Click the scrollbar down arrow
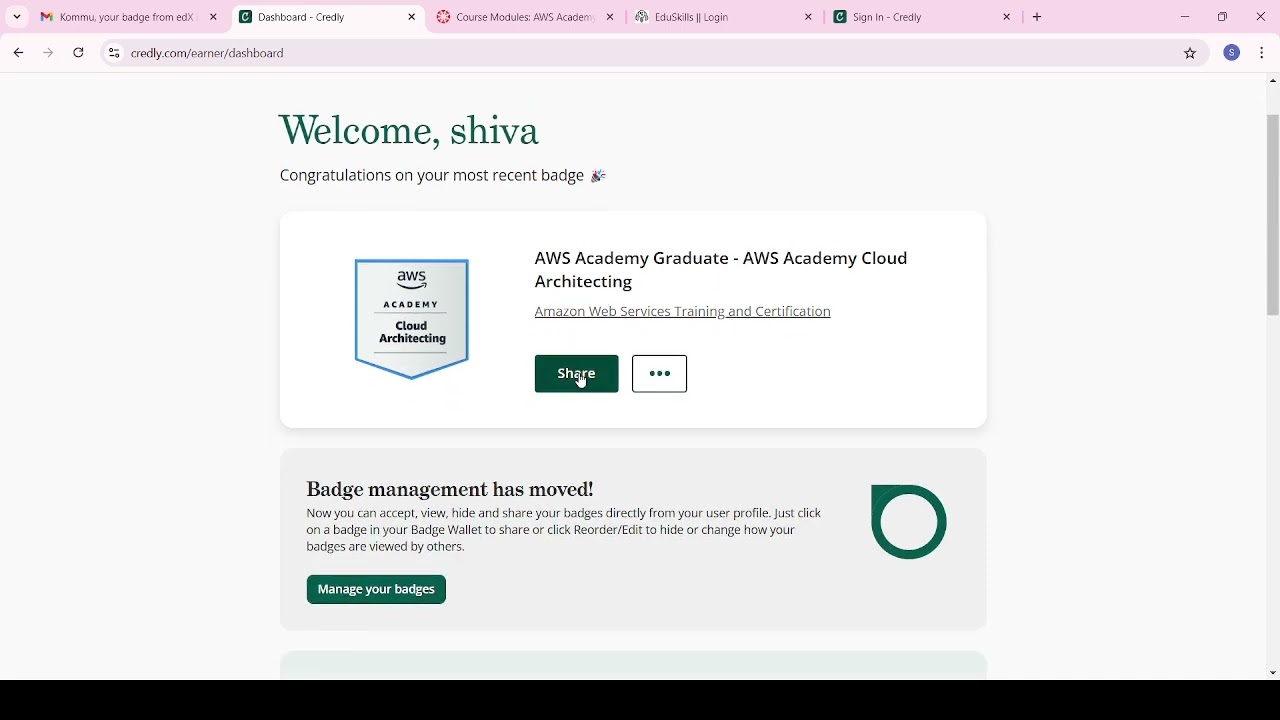Screen dimensions: 1280x720 coord(1273,673)
